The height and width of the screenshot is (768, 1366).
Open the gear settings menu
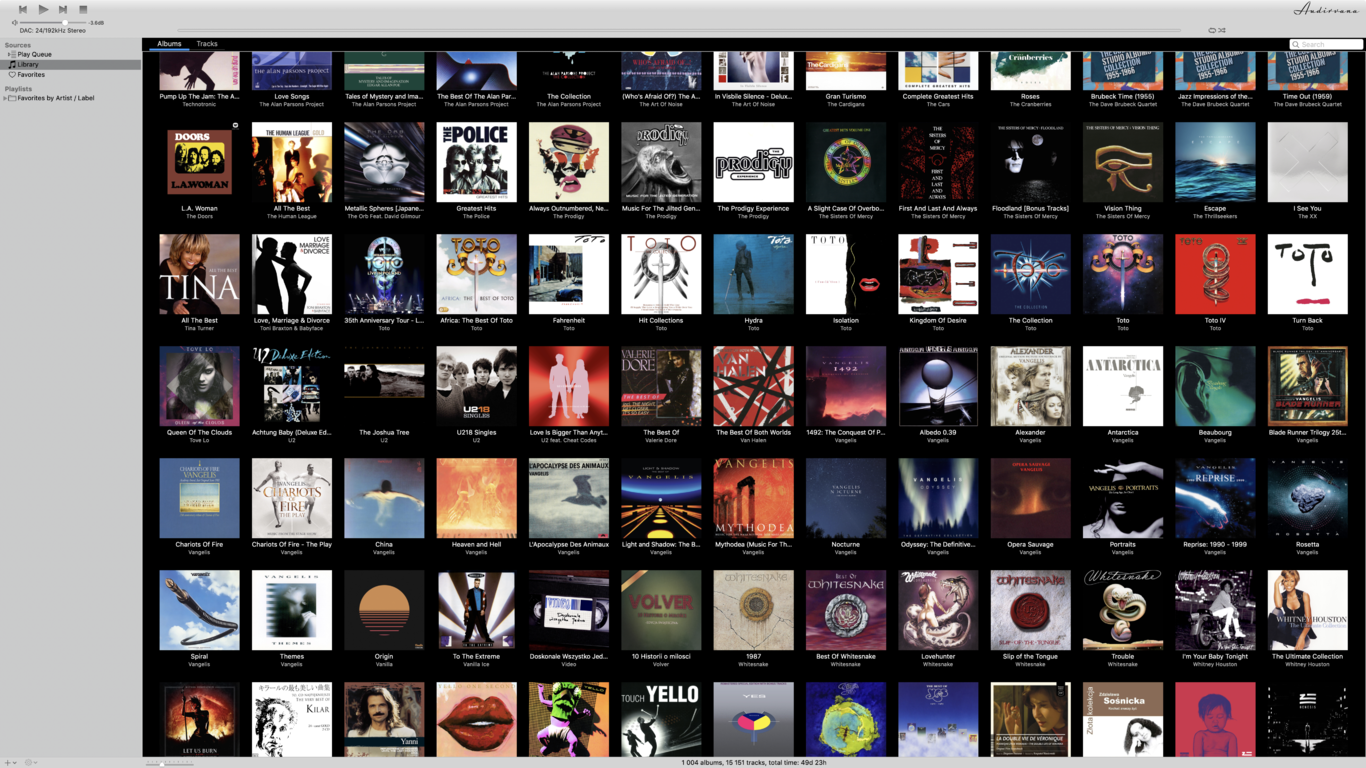point(31,763)
